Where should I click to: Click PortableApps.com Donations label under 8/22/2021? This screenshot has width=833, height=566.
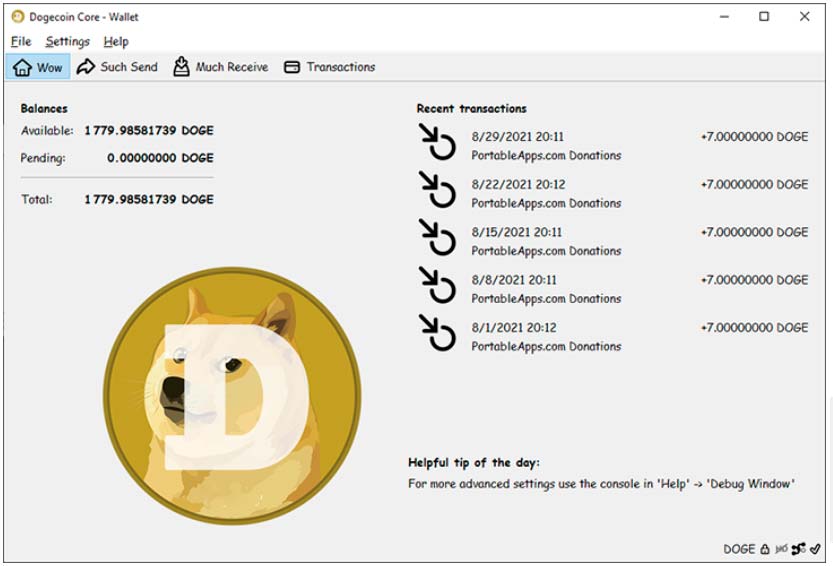click(546, 204)
